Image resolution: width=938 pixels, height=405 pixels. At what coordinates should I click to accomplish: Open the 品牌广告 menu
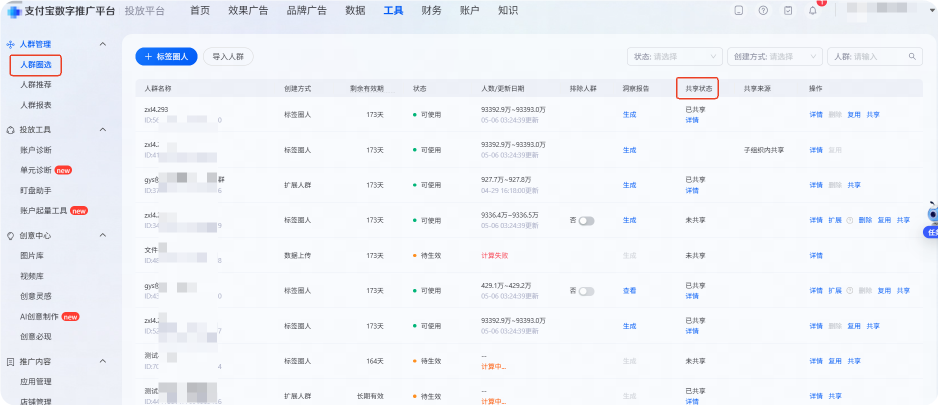[307, 11]
